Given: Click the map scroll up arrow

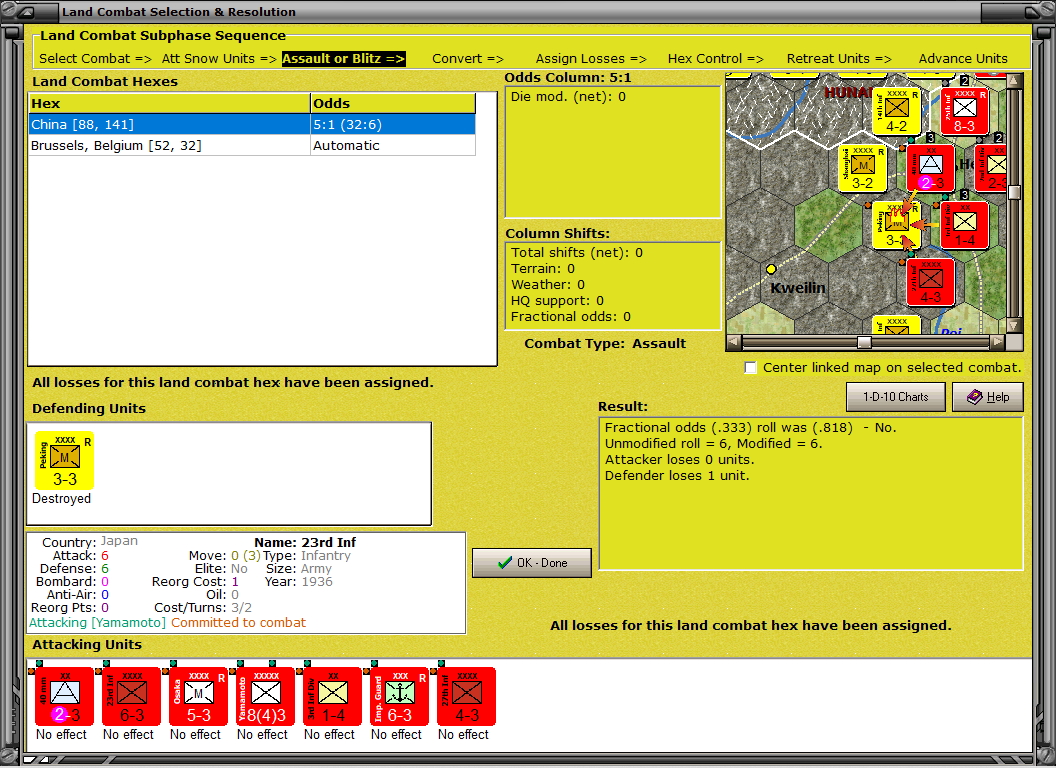Looking at the screenshot, I should (1014, 82).
